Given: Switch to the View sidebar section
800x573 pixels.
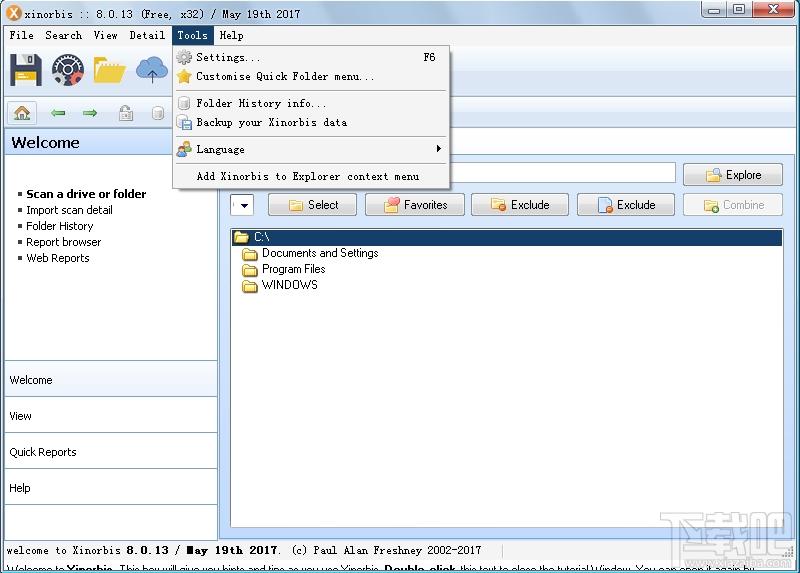Looking at the screenshot, I should (x=111, y=415).
